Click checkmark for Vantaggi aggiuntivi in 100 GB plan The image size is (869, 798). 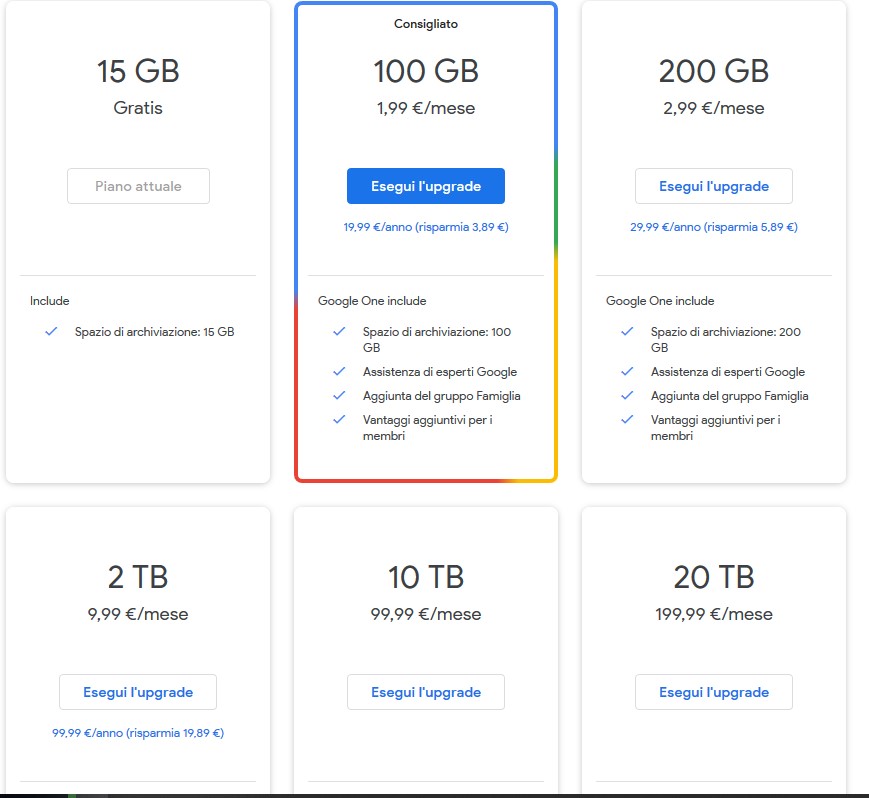click(x=339, y=419)
